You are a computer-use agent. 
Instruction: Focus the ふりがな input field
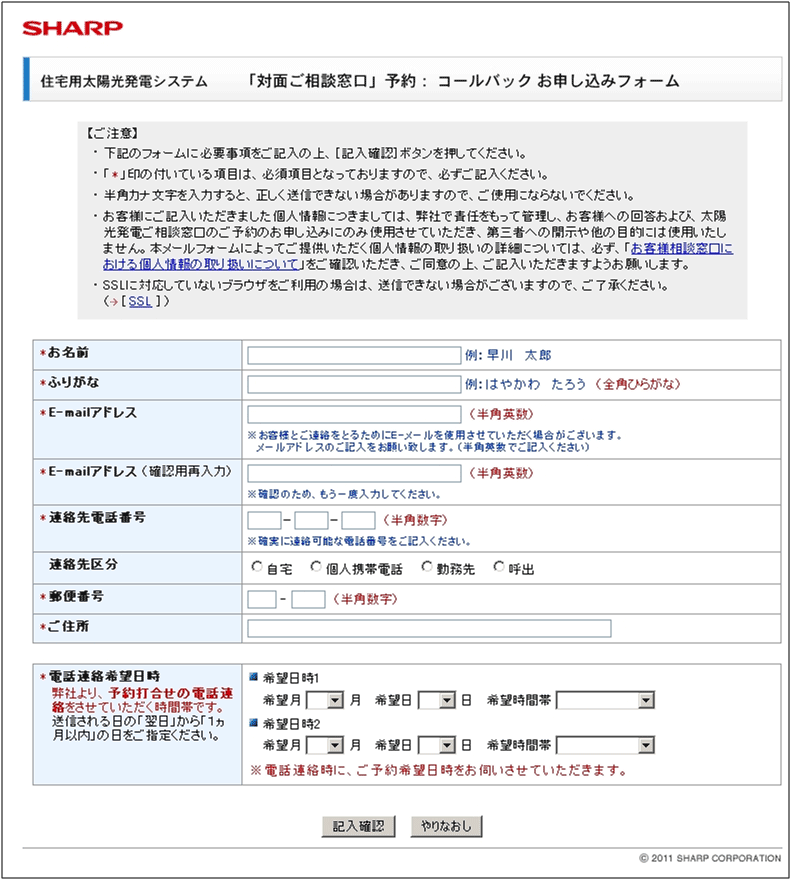pos(353,384)
